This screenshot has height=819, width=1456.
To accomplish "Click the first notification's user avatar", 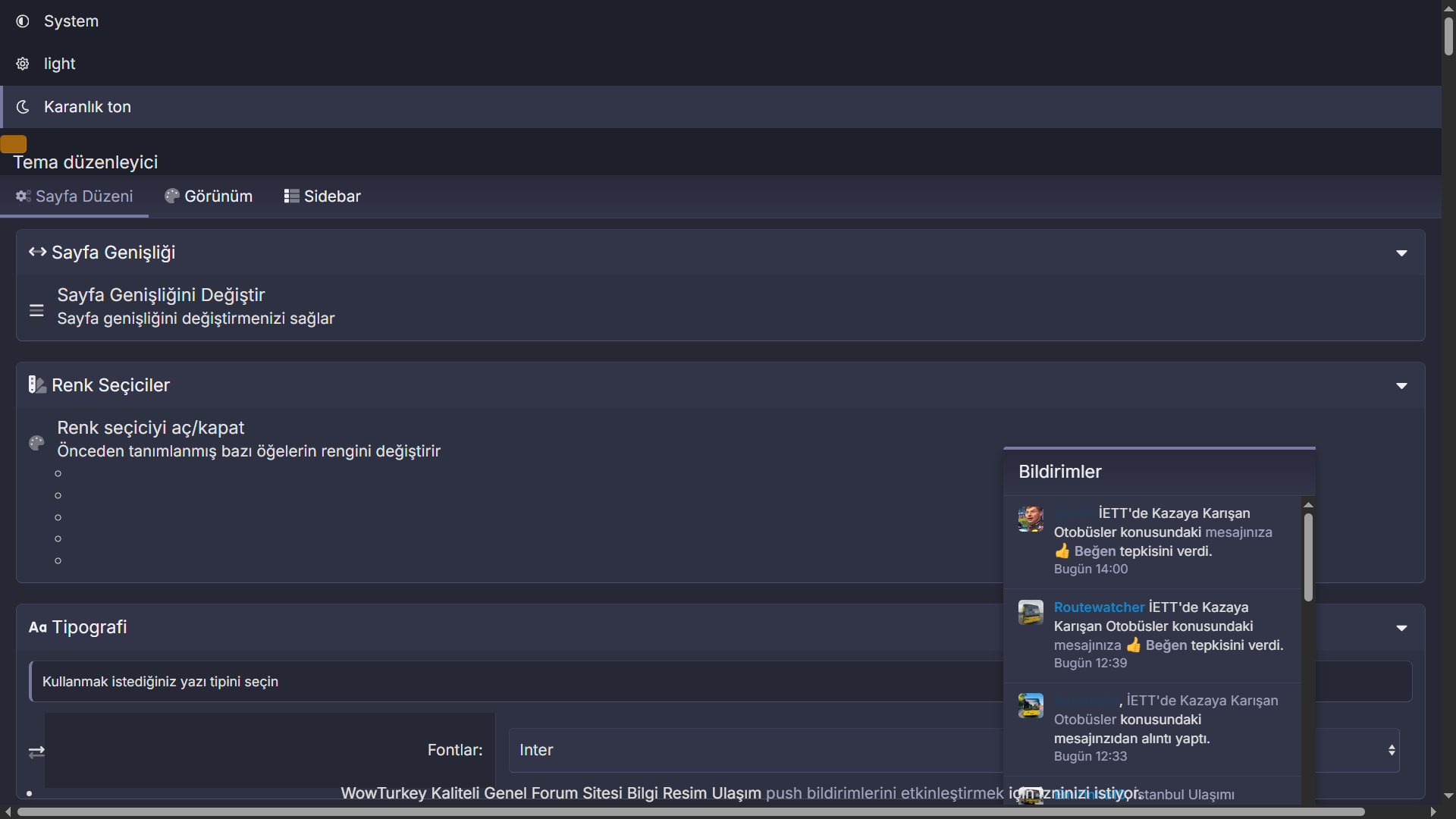I will tap(1031, 519).
